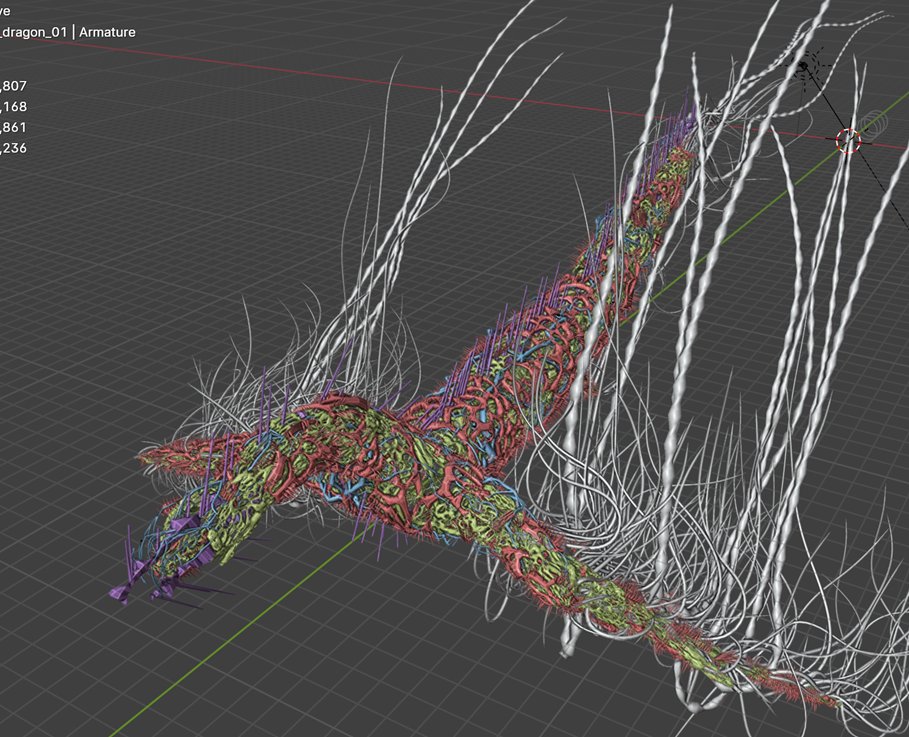Click the ',861' statistics value
Screen dimensions: 909x737
(x=13, y=128)
